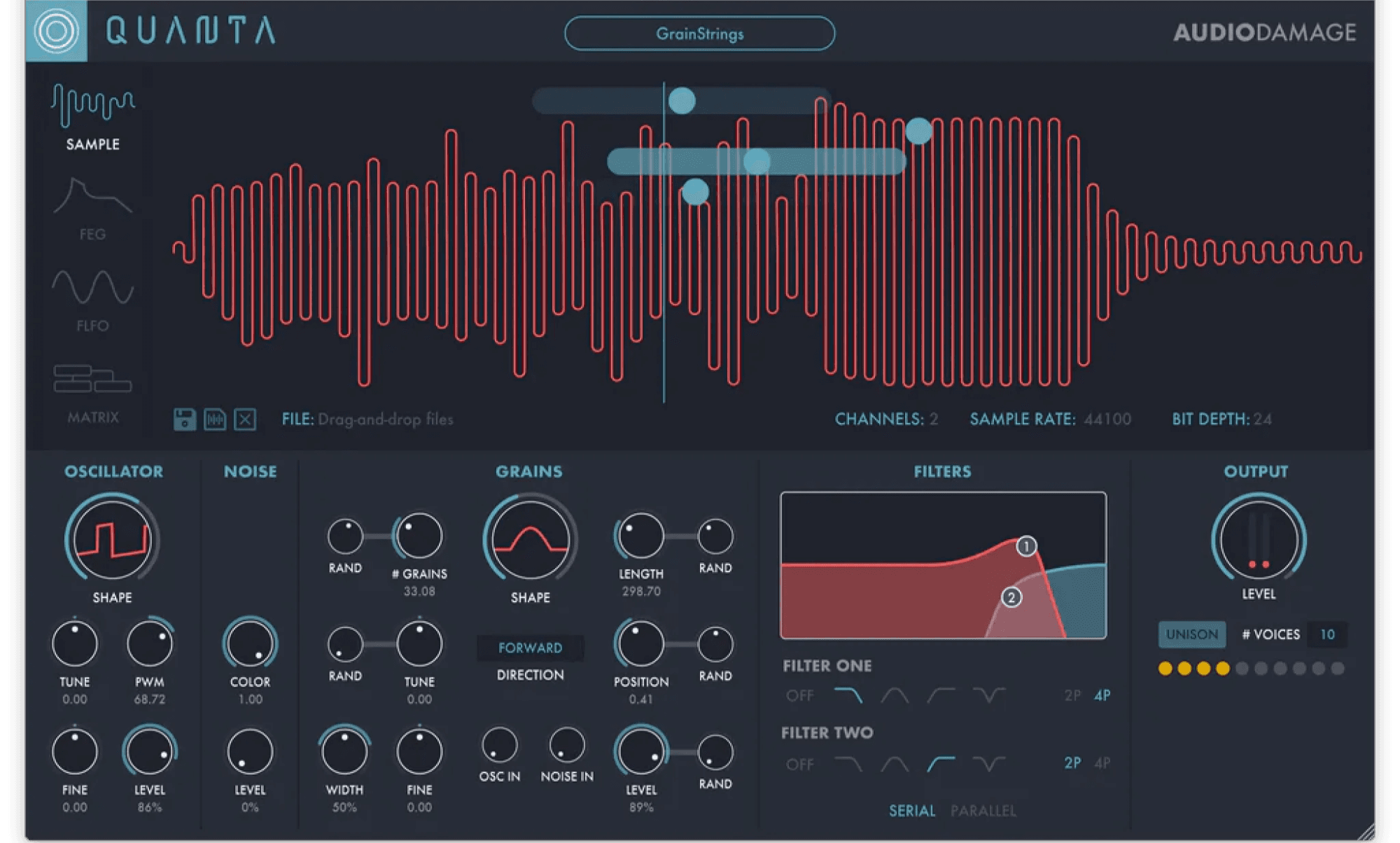Clear the sample with the X icon
This screenshot has width=1400, height=843.
click(245, 419)
